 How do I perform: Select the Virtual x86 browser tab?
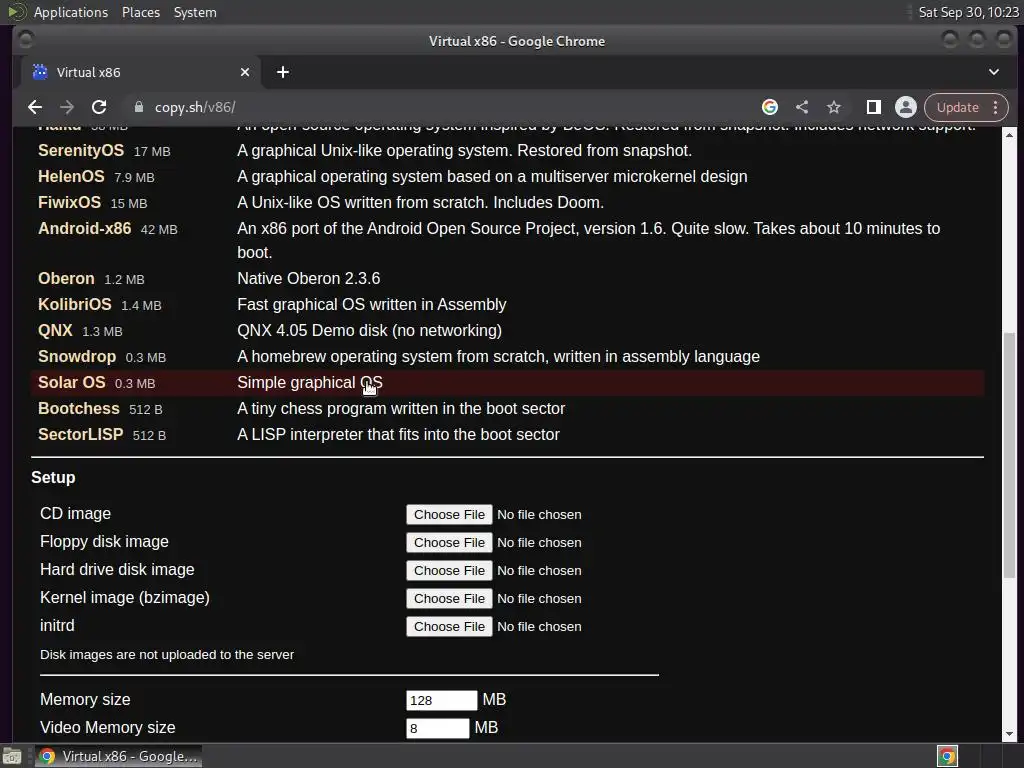coord(142,72)
